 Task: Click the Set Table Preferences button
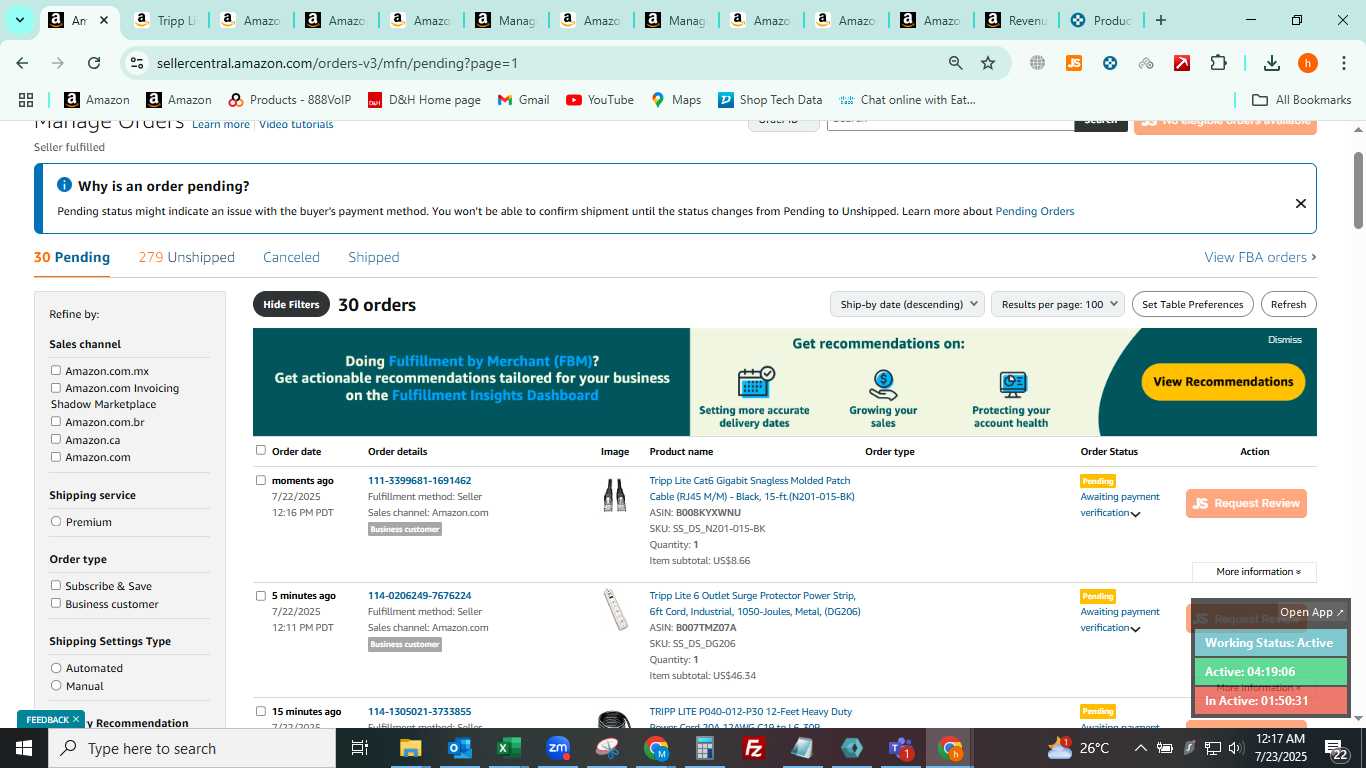pyautogui.click(x=1192, y=304)
